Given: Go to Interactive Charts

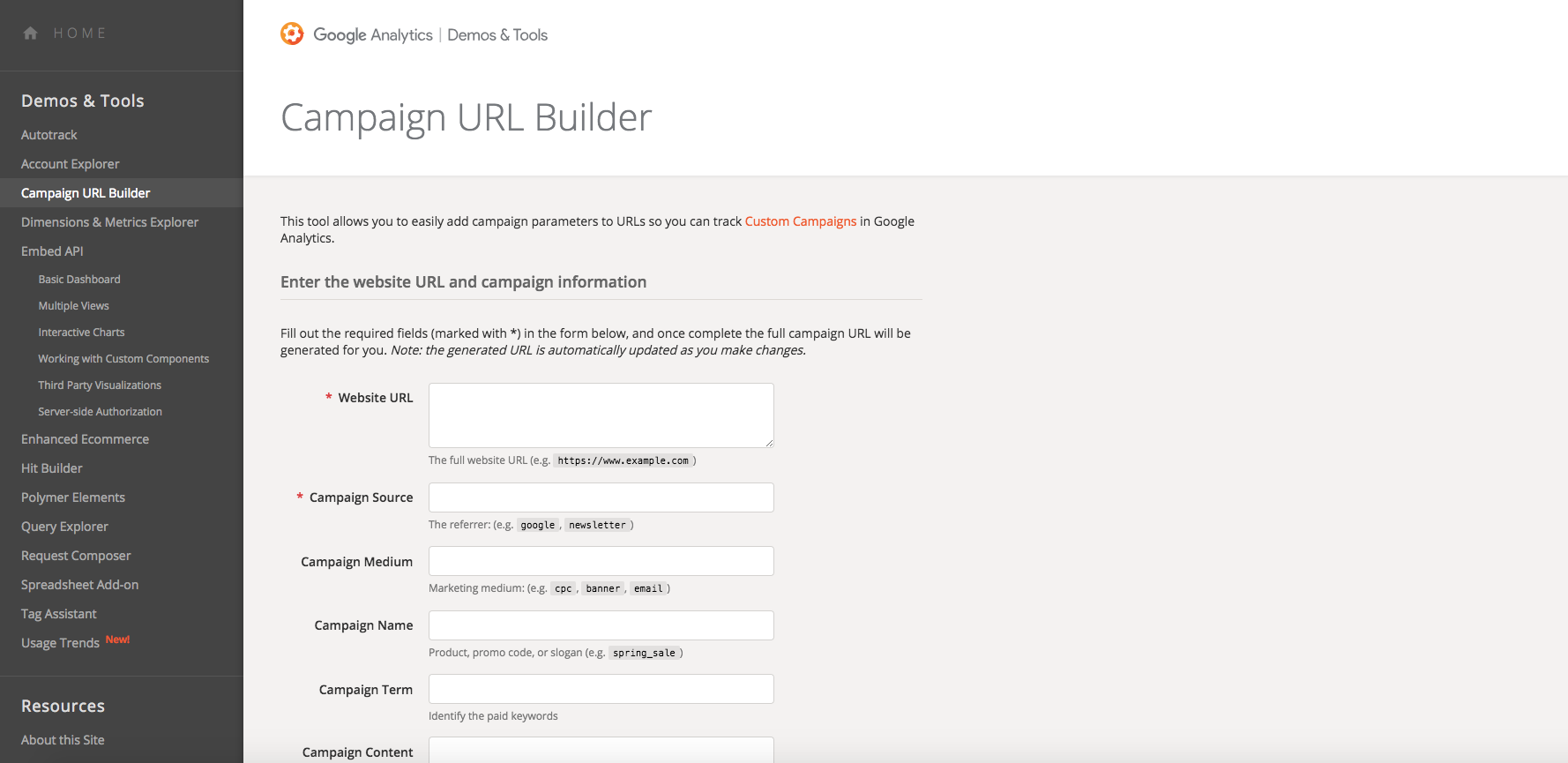Looking at the screenshot, I should [x=81, y=333].
